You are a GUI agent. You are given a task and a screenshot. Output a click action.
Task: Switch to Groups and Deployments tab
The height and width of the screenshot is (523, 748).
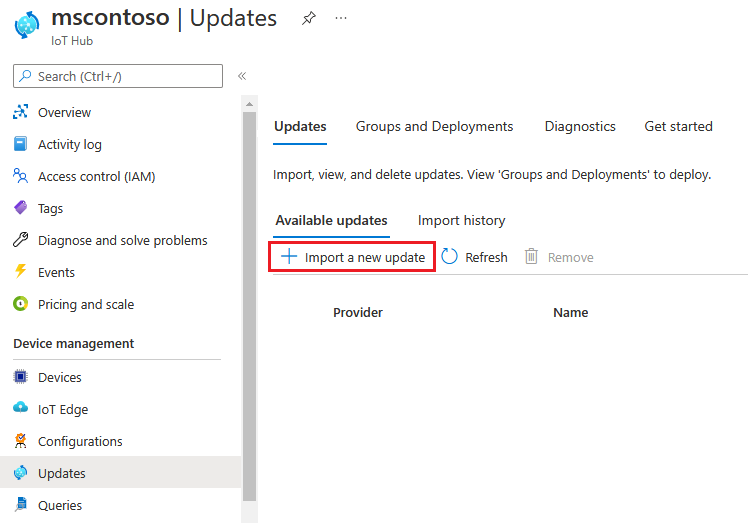[x=434, y=127]
